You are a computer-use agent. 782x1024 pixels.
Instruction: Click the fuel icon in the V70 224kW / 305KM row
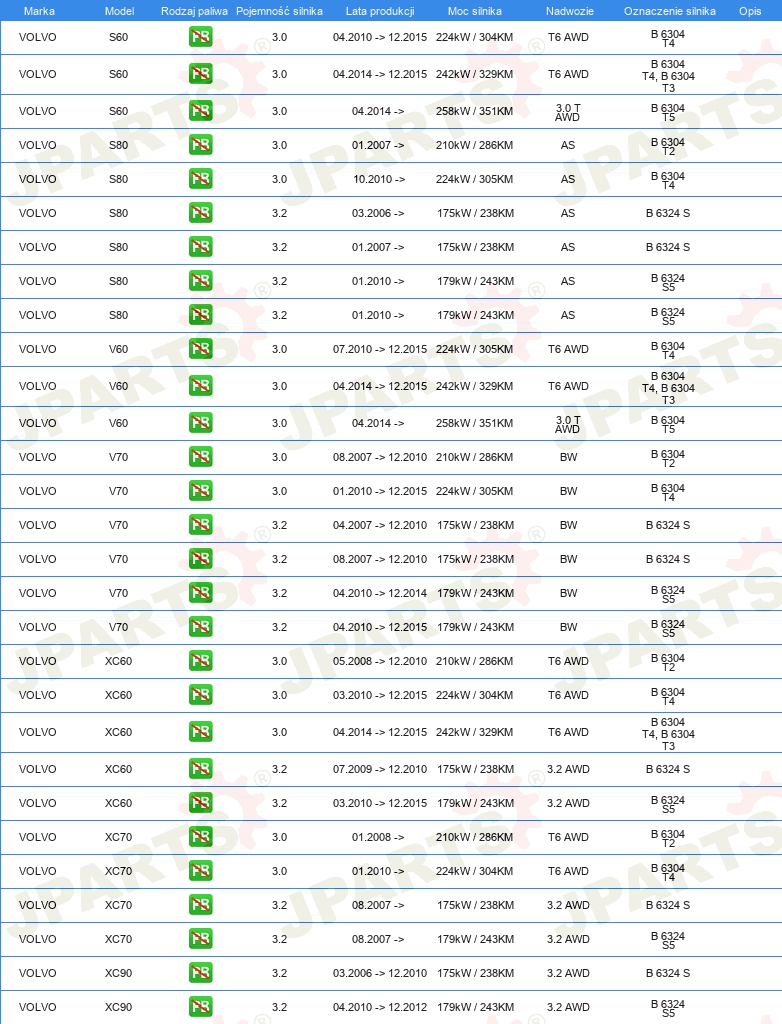pyautogui.click(x=201, y=491)
